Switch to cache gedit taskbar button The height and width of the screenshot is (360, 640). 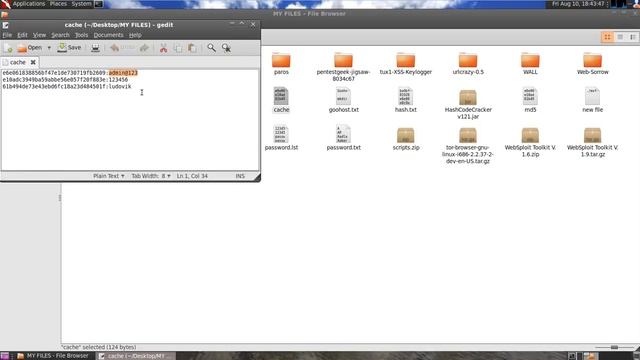[136, 356]
